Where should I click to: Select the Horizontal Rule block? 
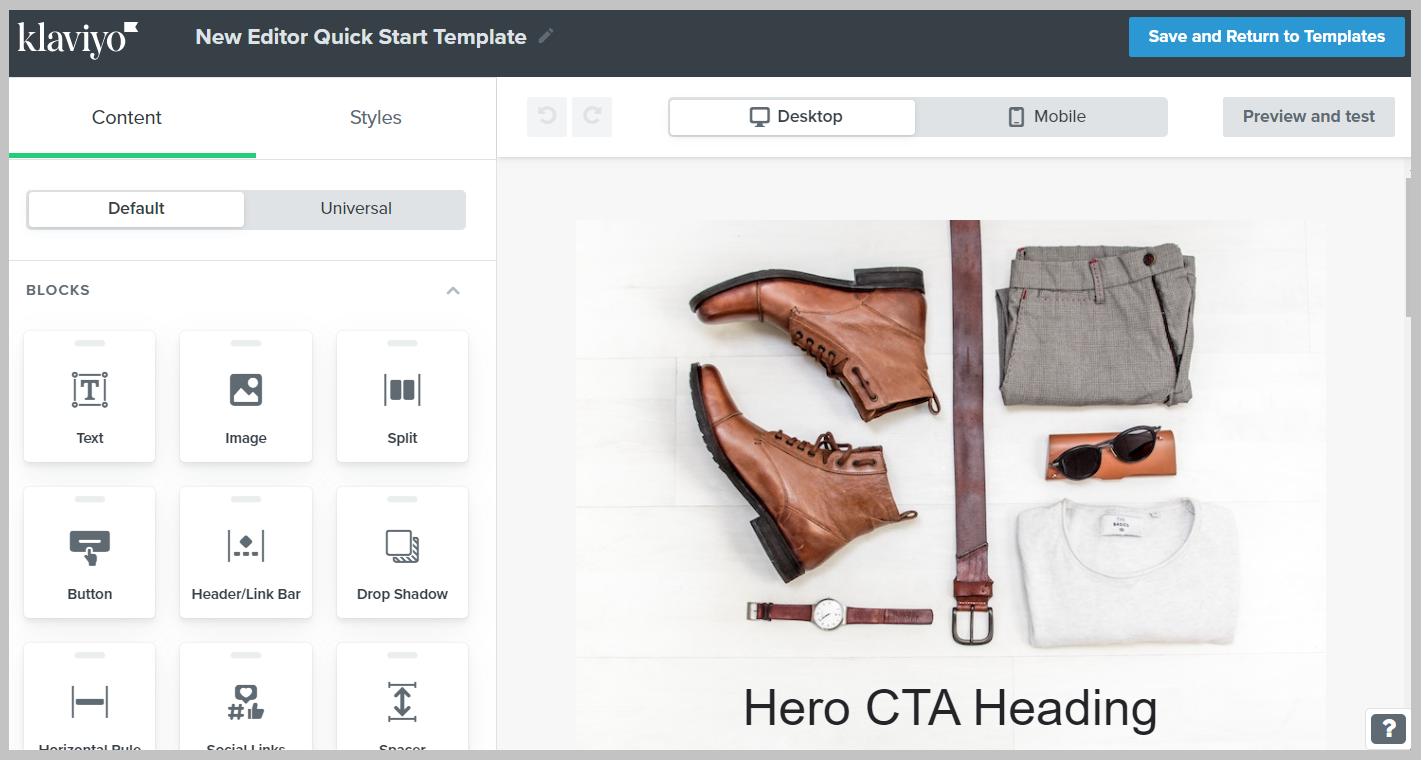click(x=90, y=697)
